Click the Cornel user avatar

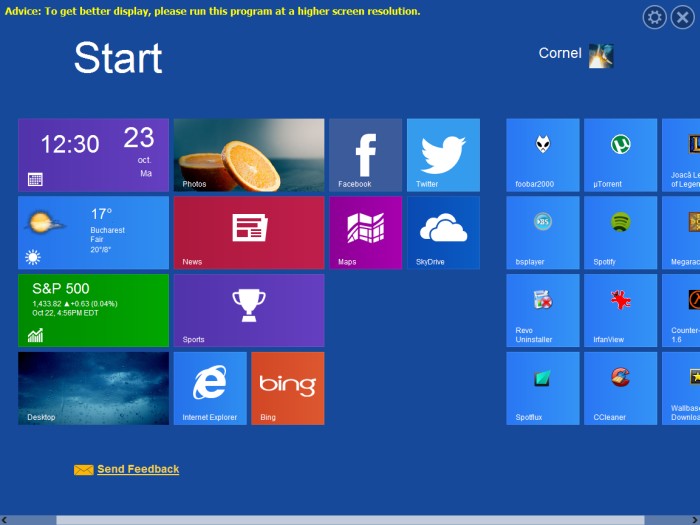(601, 56)
